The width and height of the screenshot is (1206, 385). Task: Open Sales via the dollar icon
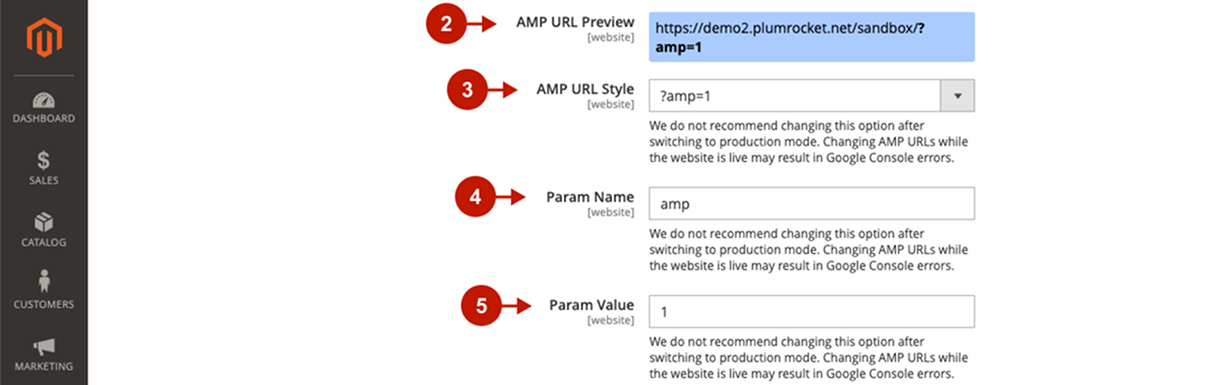tap(43, 161)
